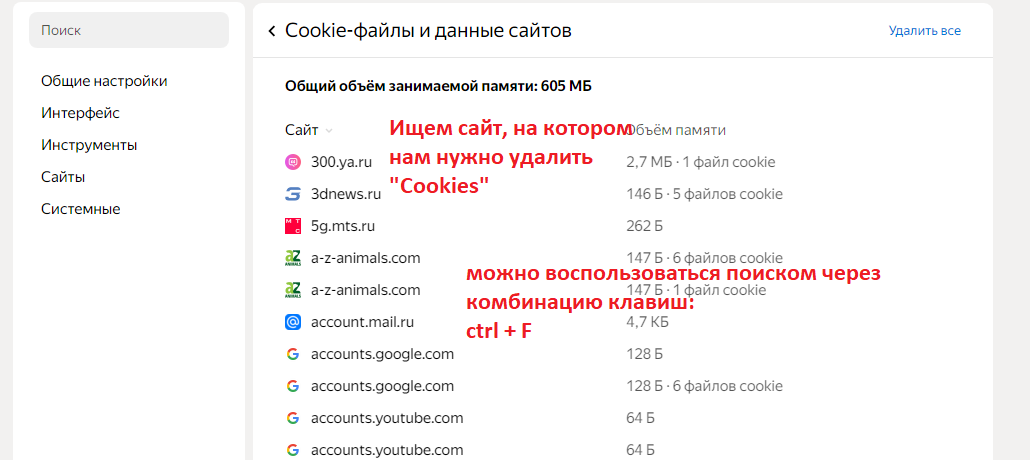Click the 262 Б memory value
The image size is (1030, 460).
click(645, 226)
